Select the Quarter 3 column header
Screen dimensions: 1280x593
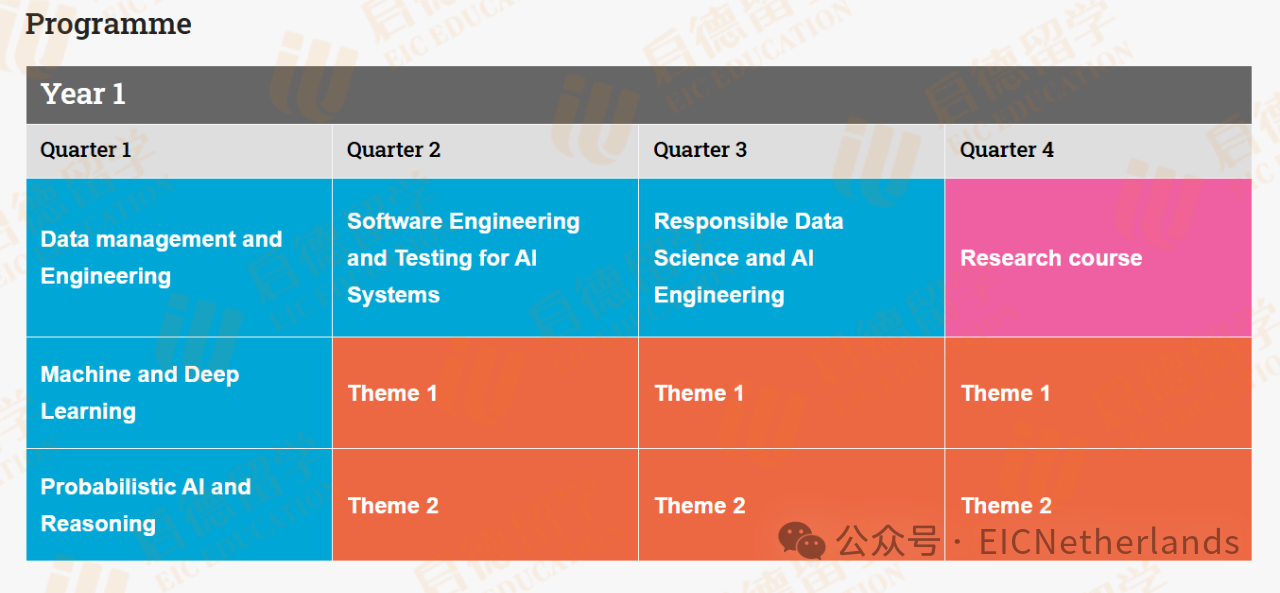click(791, 151)
